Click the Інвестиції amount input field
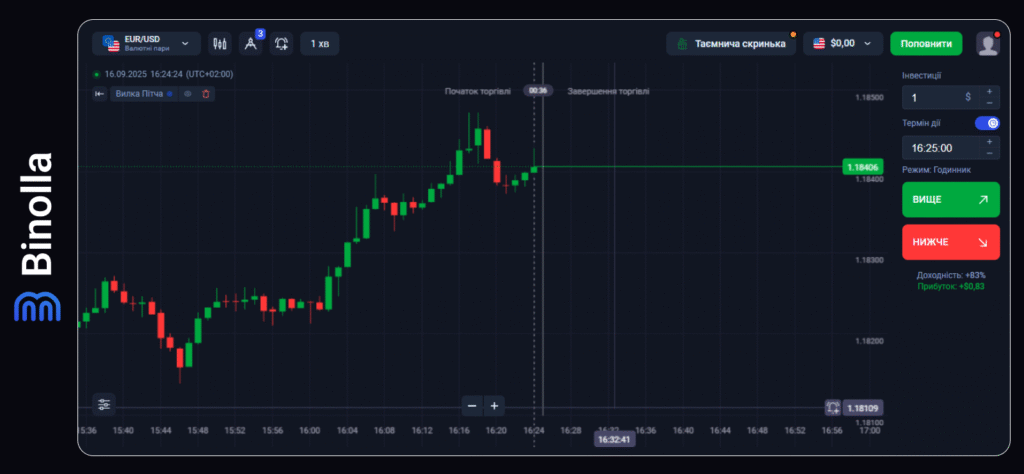This screenshot has width=1024, height=474. click(x=935, y=98)
